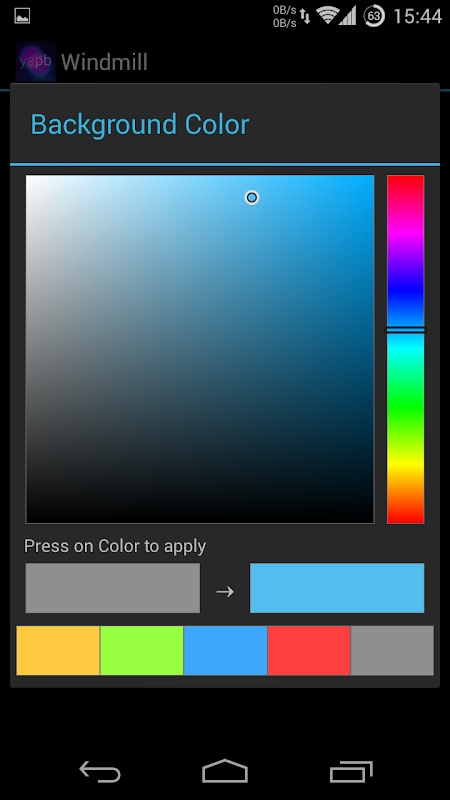
Task: Select the lime green preset swatch
Action: point(142,651)
